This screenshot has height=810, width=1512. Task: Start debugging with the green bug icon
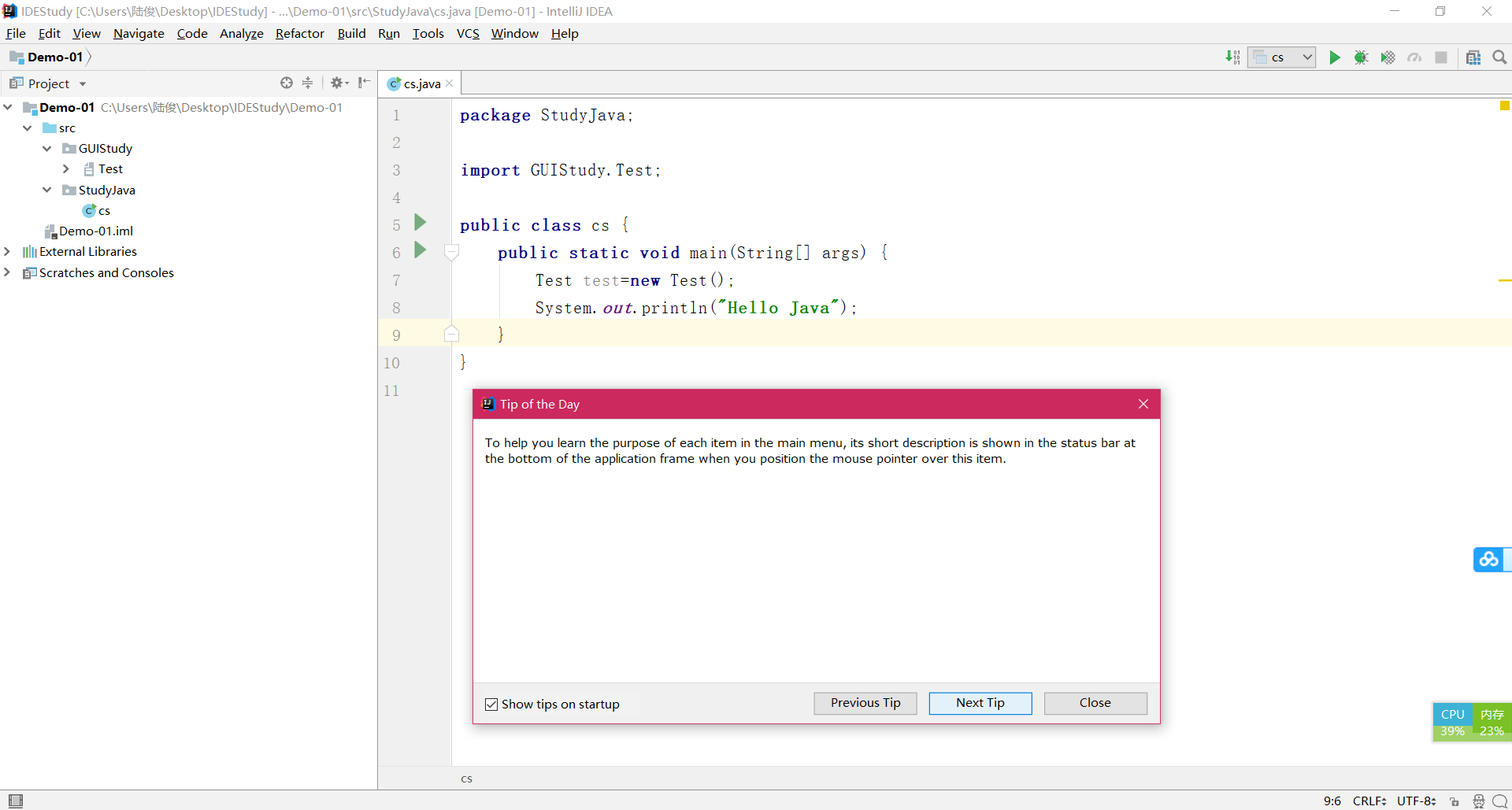pos(1361,57)
